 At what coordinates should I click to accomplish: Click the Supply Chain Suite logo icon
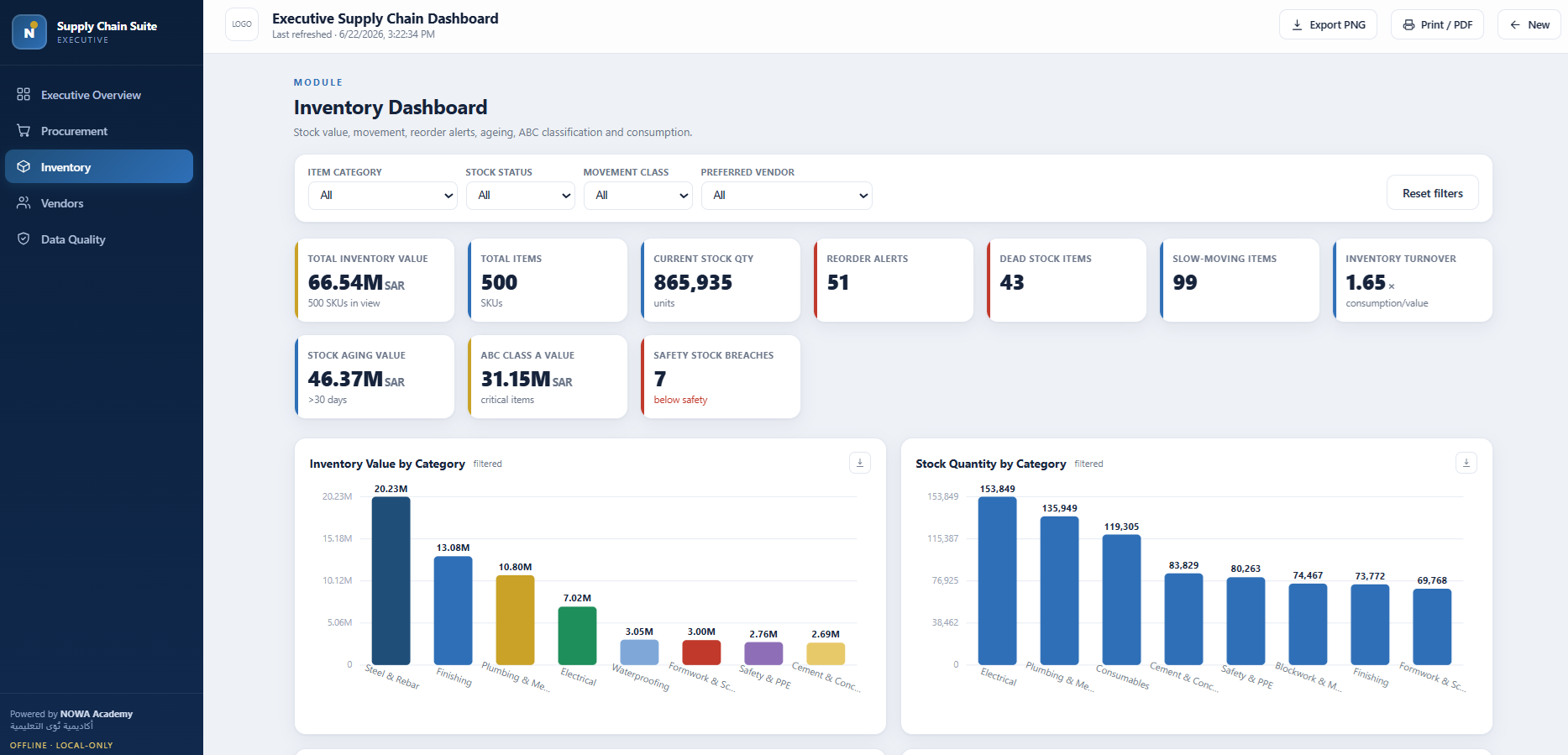[29, 32]
